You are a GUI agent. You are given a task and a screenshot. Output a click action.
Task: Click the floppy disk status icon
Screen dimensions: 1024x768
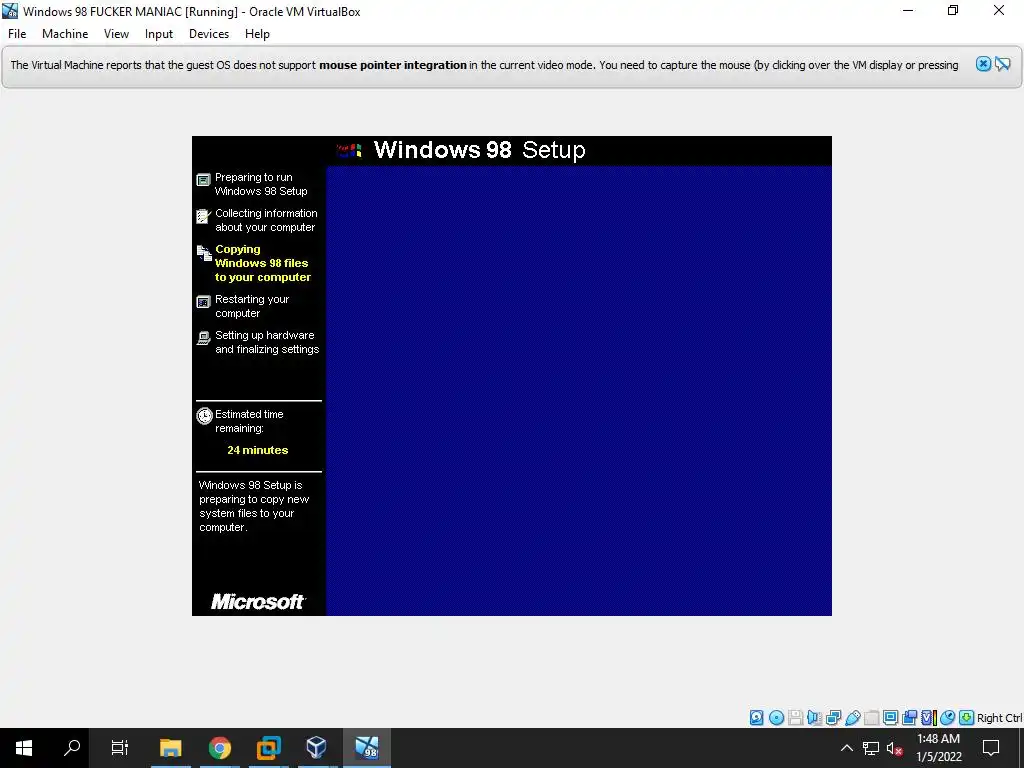(795, 718)
